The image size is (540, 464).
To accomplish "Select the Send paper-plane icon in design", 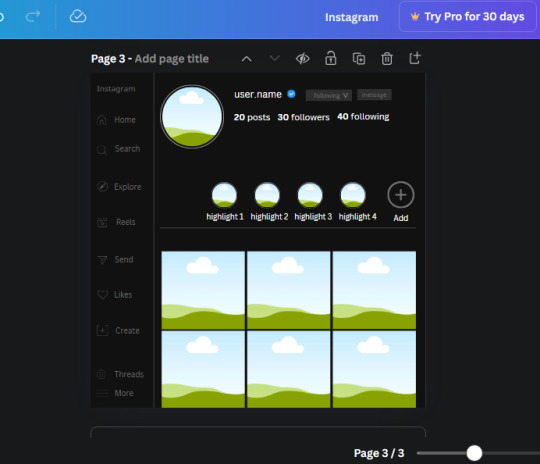I will coord(102,260).
